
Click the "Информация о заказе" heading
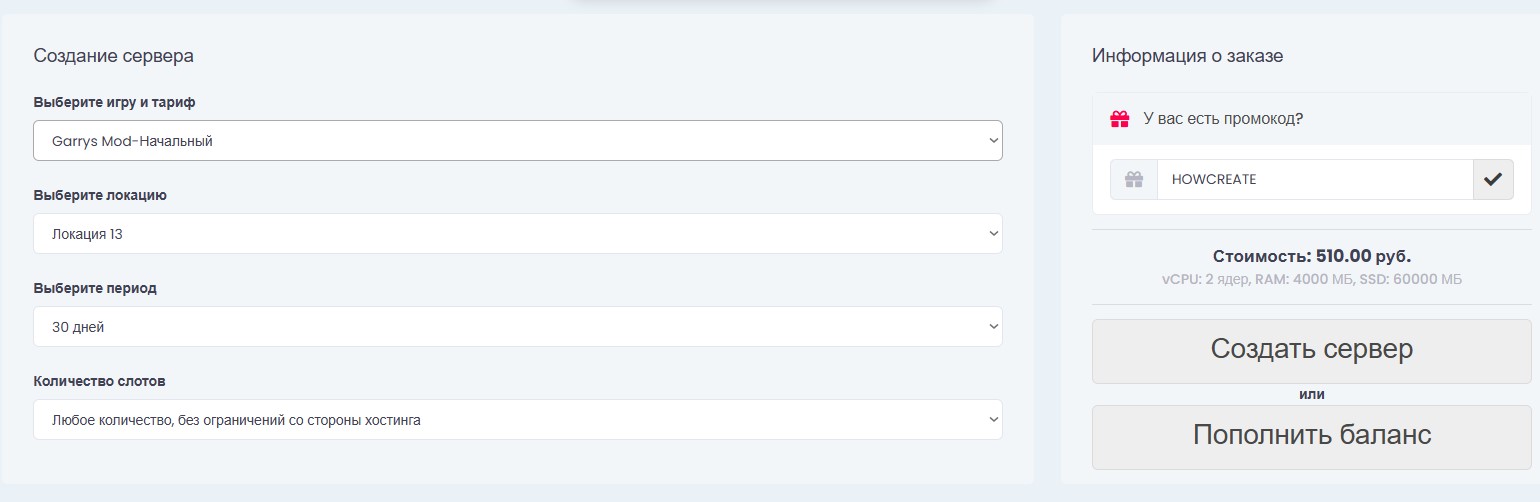[x=1187, y=56]
